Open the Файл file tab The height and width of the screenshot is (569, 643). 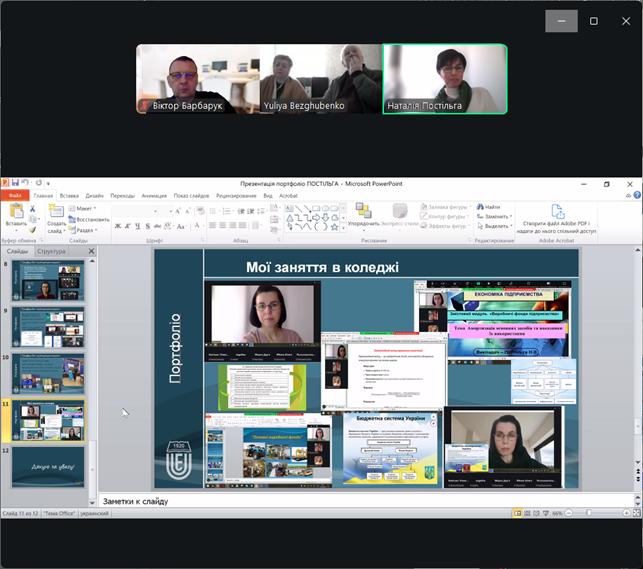click(x=15, y=196)
